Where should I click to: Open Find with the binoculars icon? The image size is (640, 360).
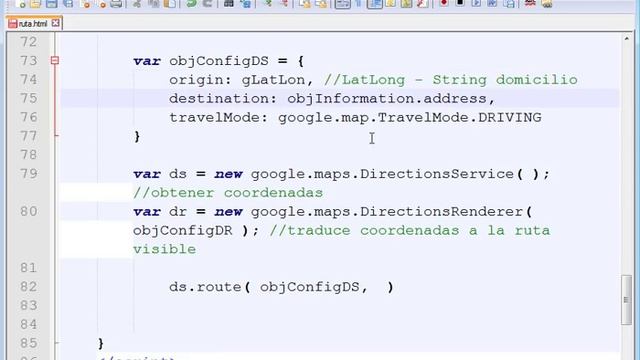pos(229,4)
